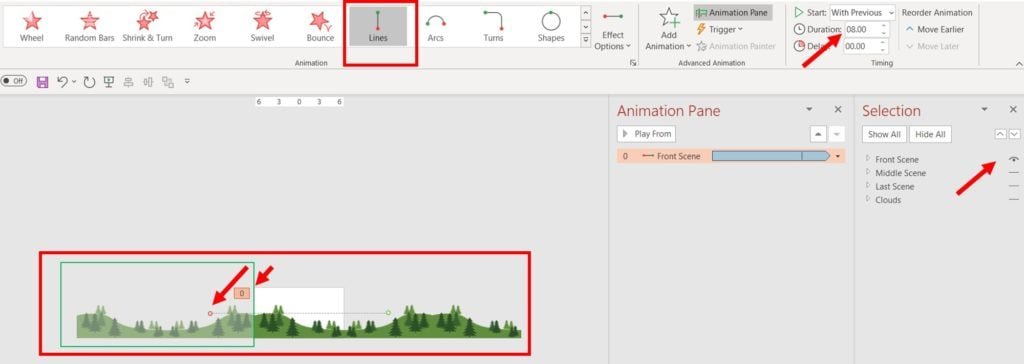Pick the Turns motion path
The height and width of the screenshot is (364, 1024).
493,27
